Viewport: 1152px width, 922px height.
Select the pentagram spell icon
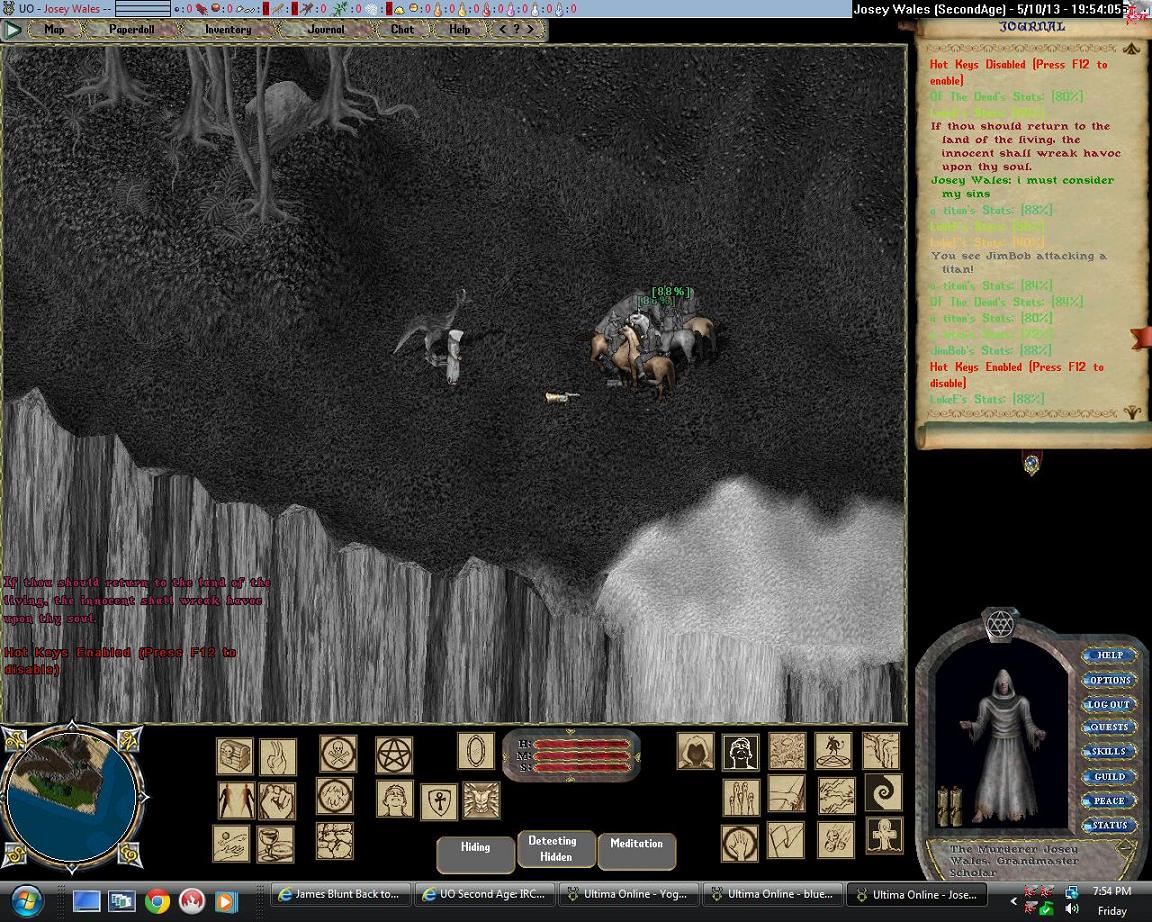(394, 755)
